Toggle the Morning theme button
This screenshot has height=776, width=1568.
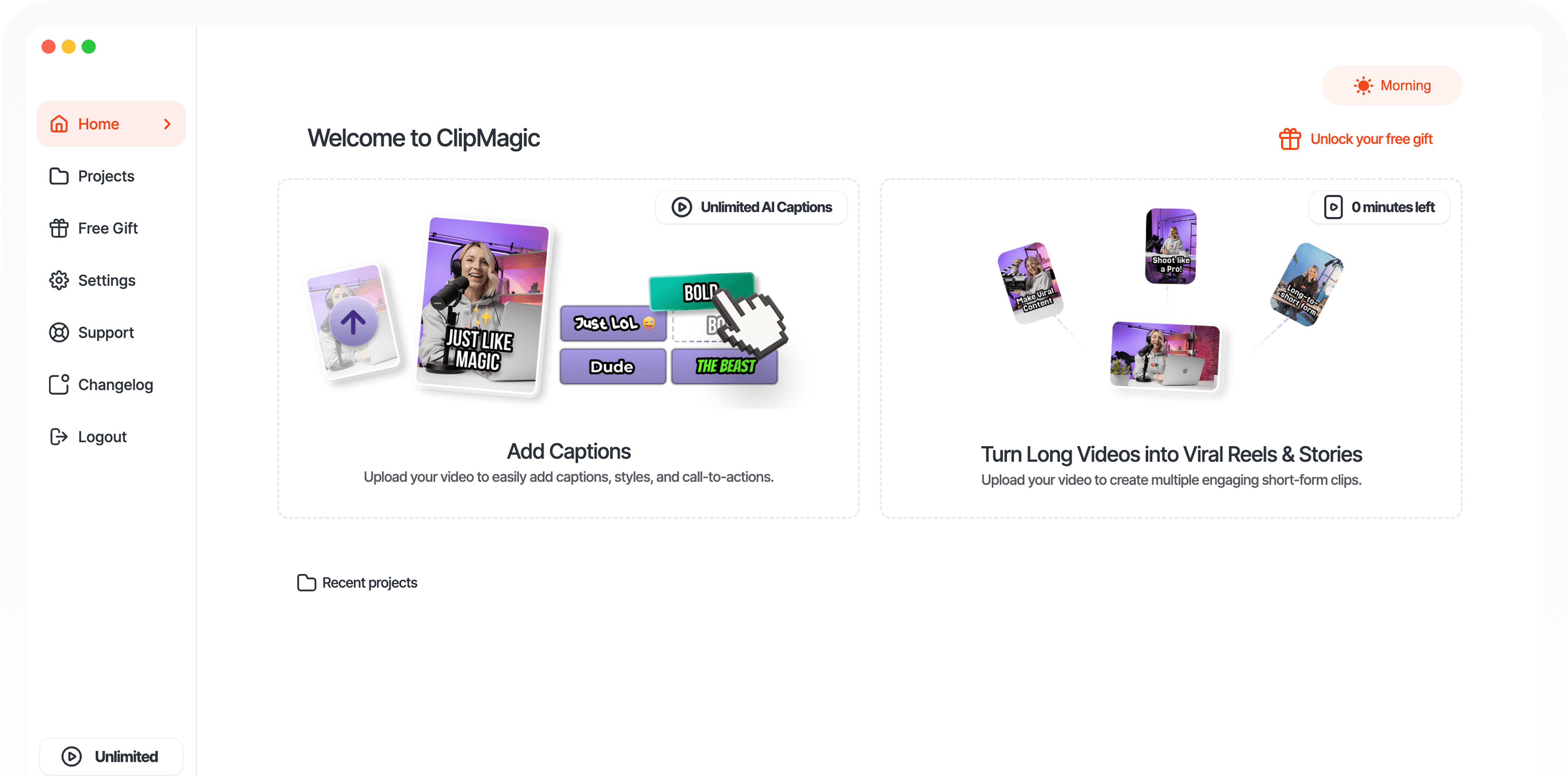pos(1391,86)
